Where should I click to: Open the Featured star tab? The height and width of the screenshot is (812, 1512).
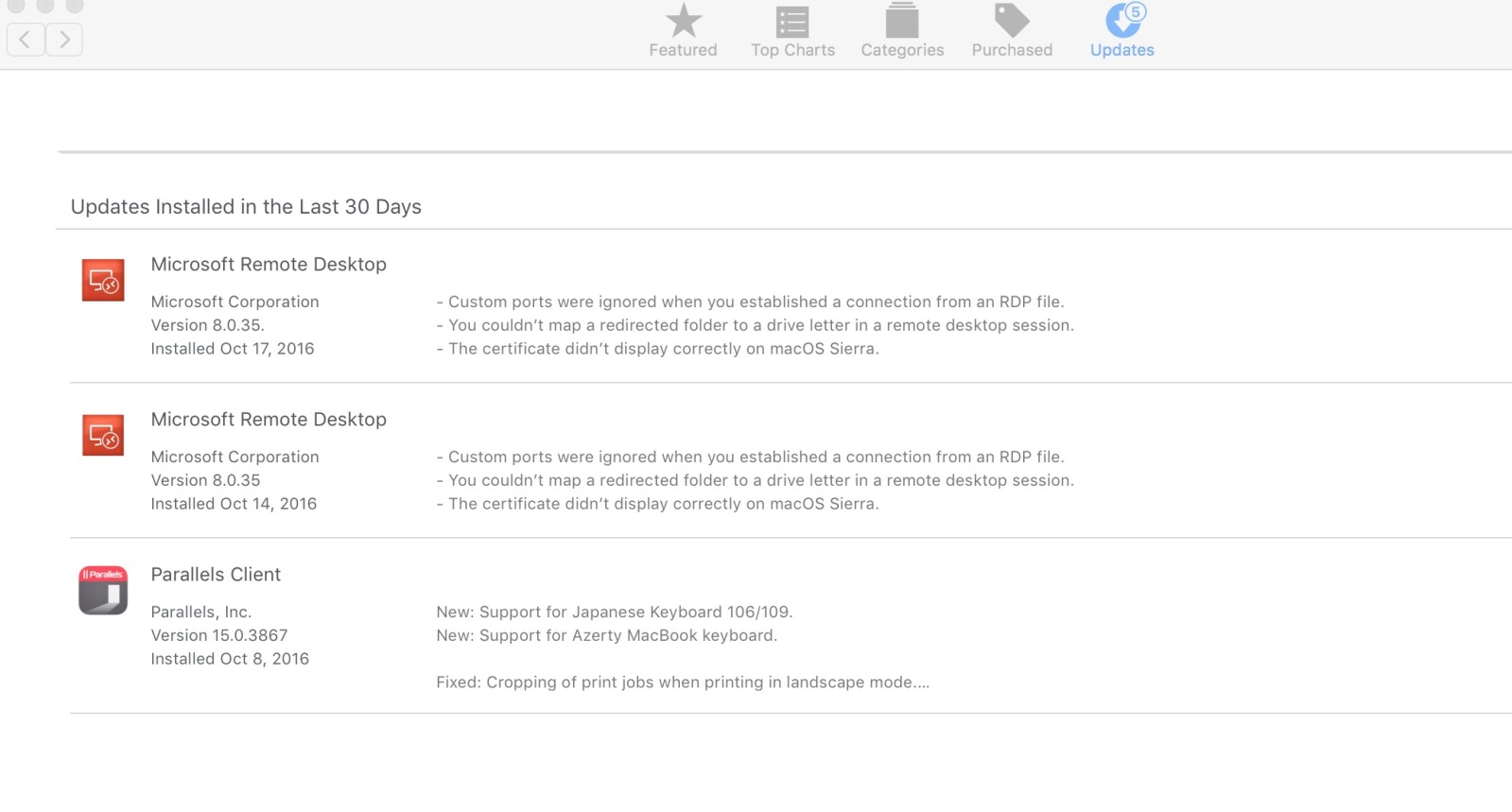683,31
